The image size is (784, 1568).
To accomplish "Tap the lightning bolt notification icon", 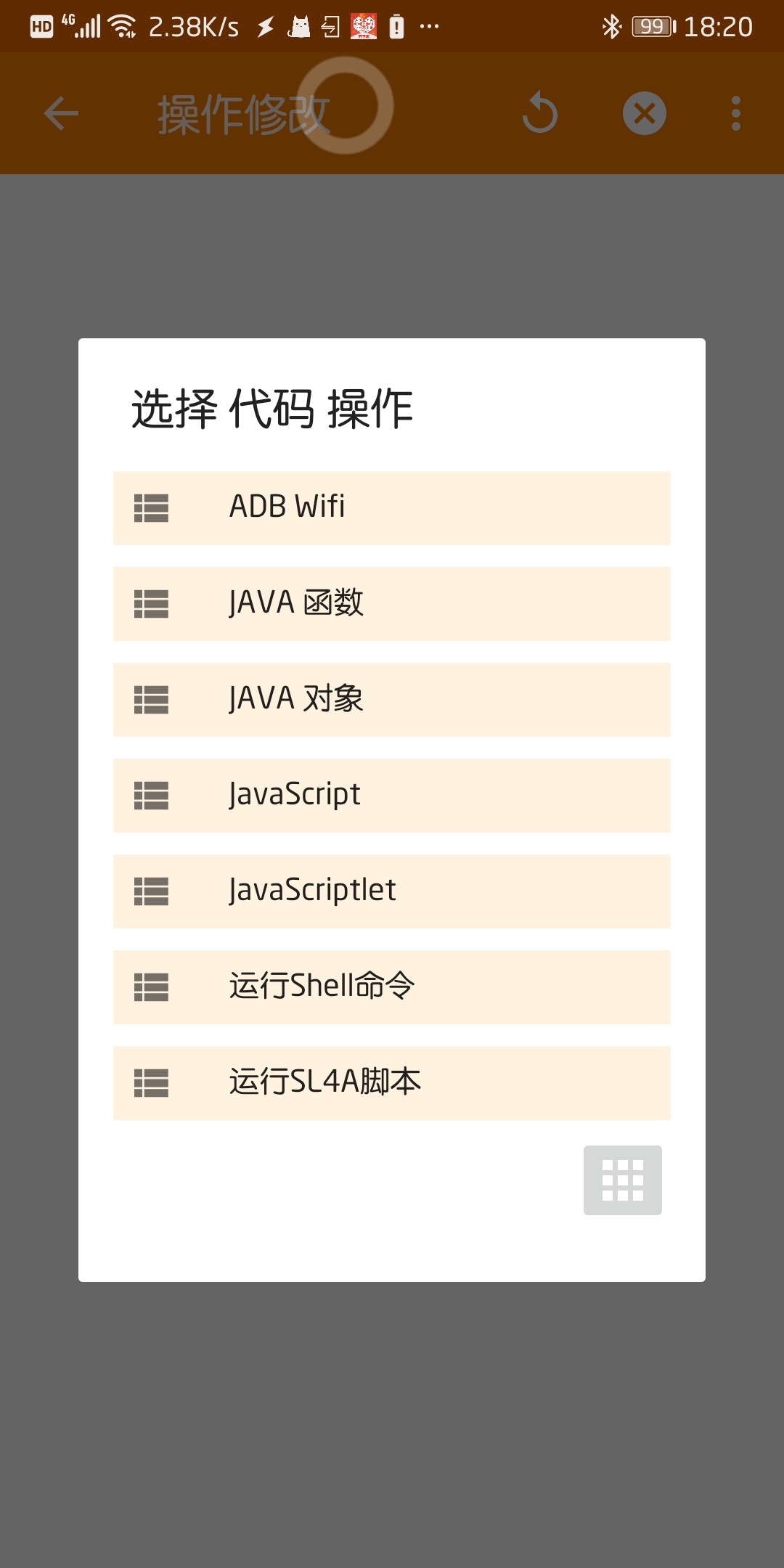I will pos(266,27).
